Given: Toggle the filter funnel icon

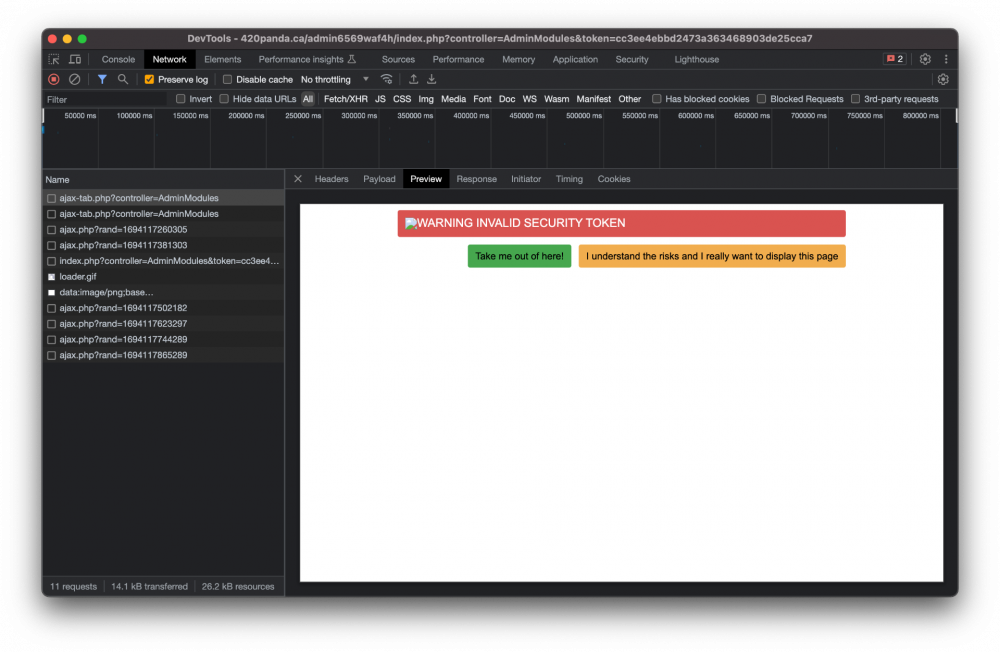Looking at the screenshot, I should [x=102, y=80].
